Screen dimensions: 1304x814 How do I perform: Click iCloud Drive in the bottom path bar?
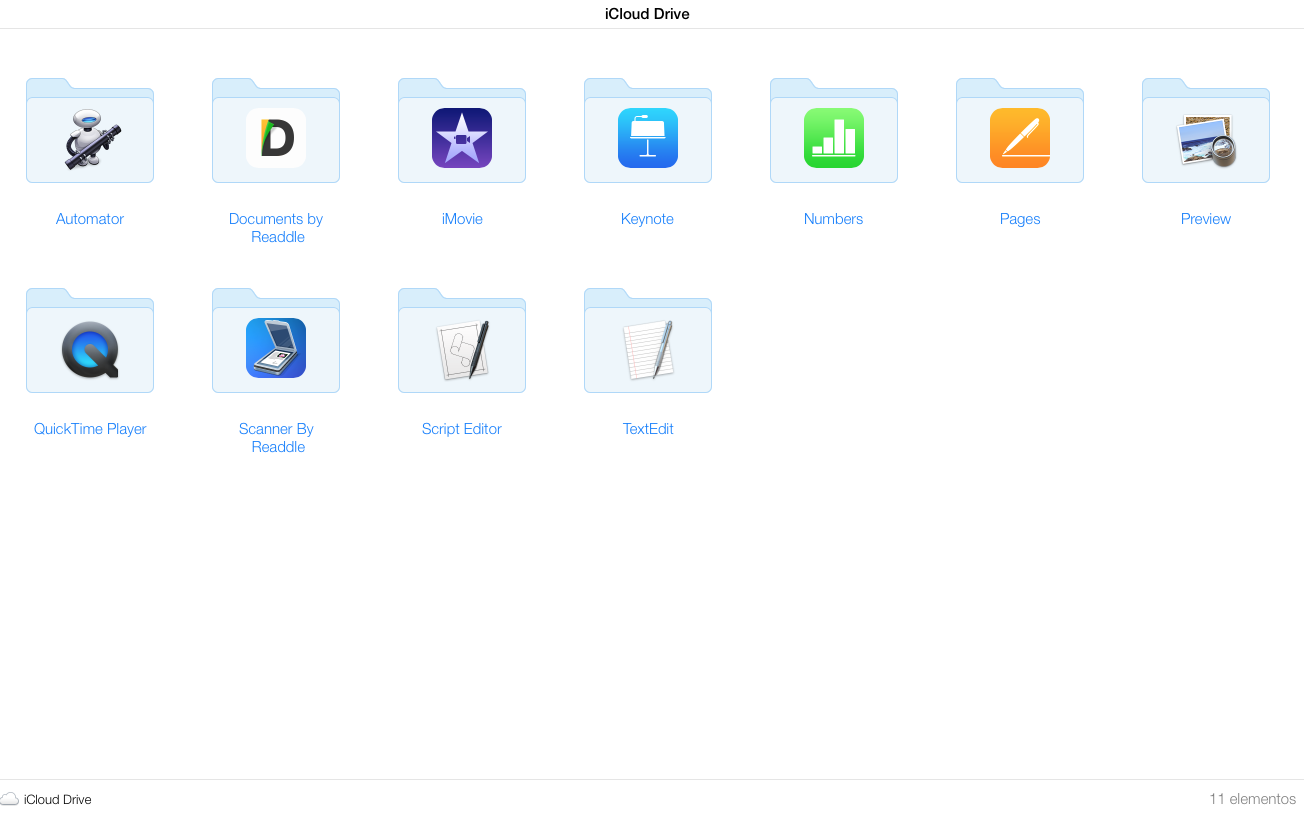tap(57, 799)
